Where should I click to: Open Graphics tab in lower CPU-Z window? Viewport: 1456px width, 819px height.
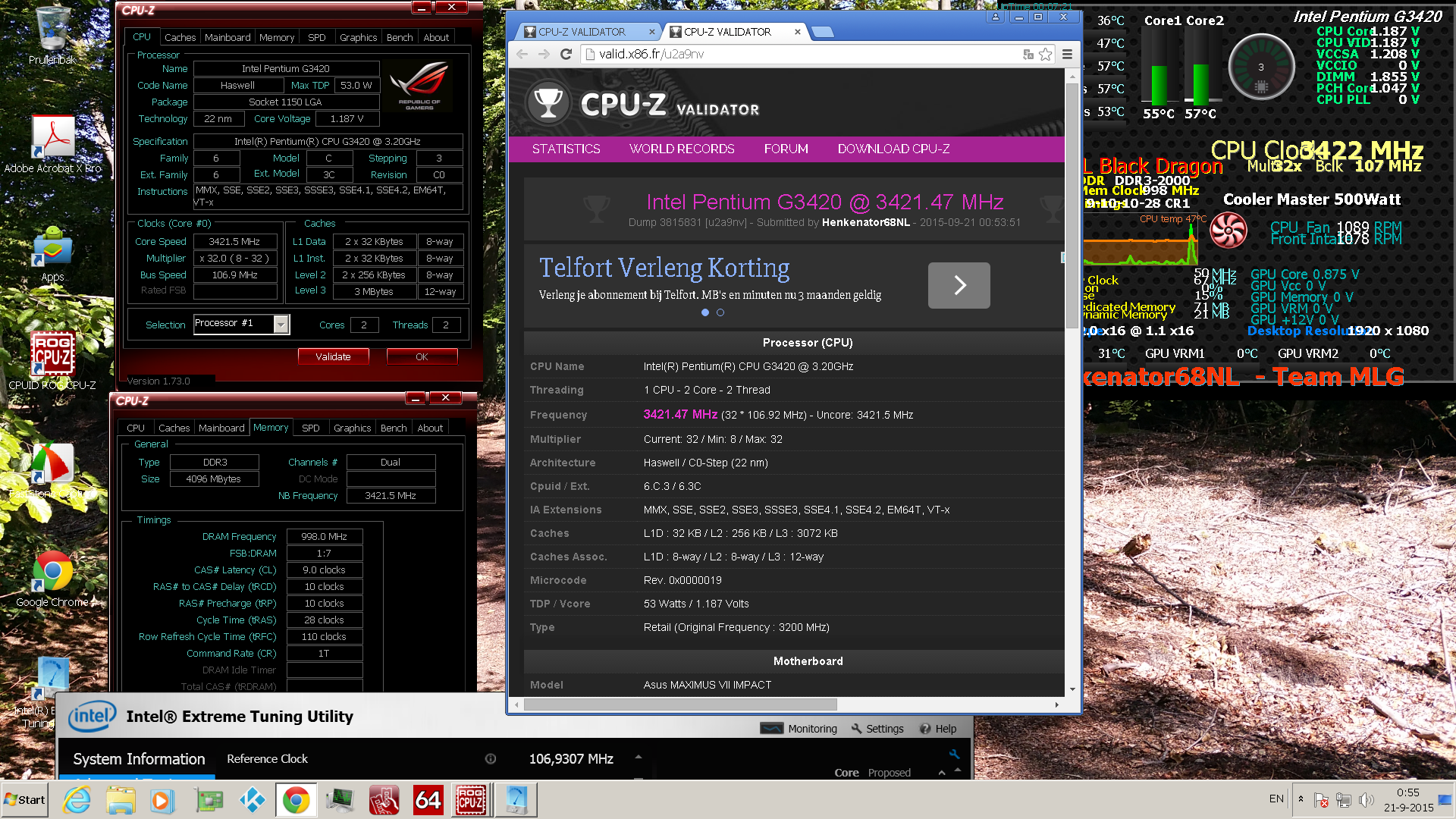(x=353, y=428)
